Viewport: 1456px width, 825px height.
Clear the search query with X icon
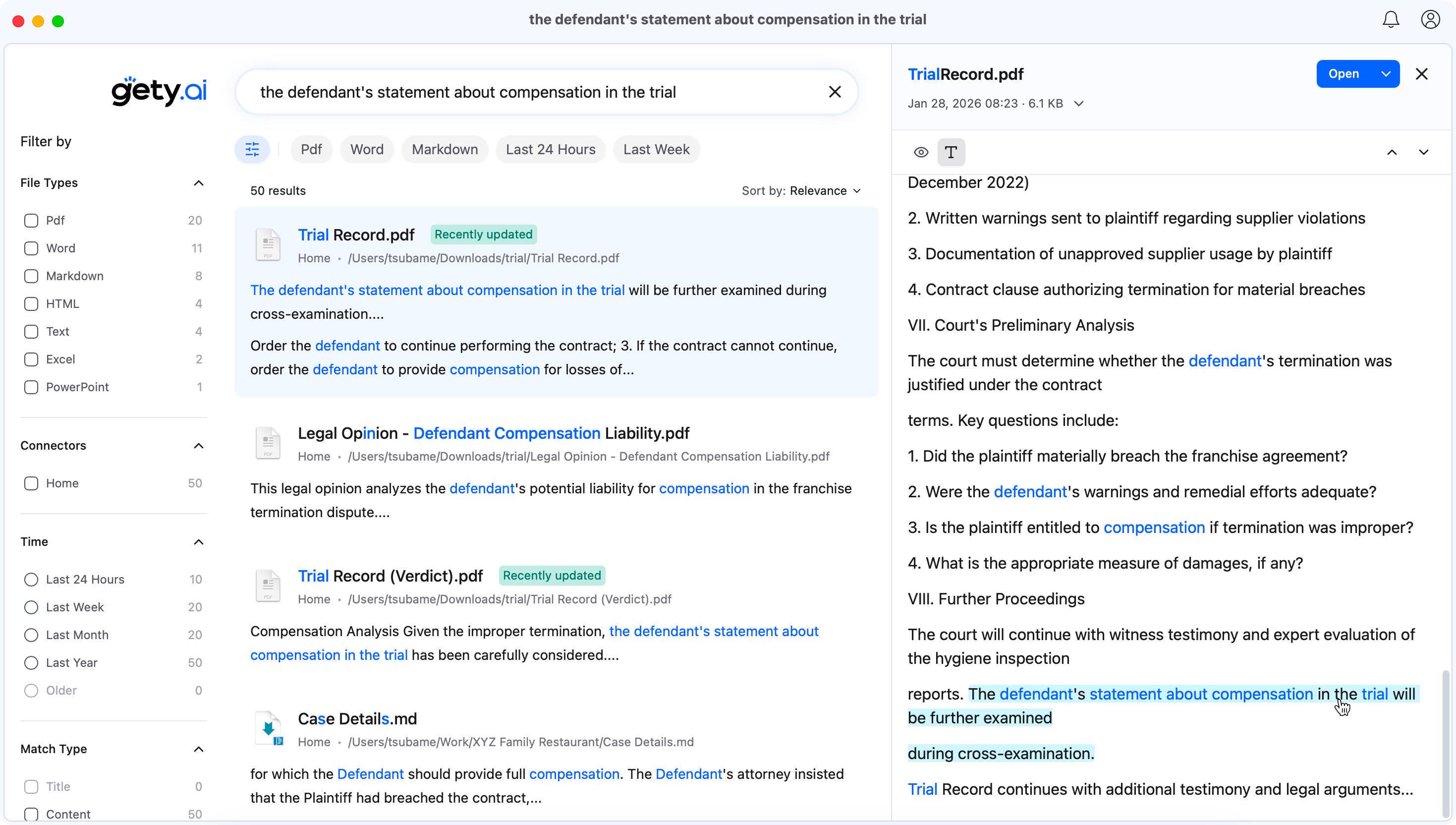[x=834, y=92]
